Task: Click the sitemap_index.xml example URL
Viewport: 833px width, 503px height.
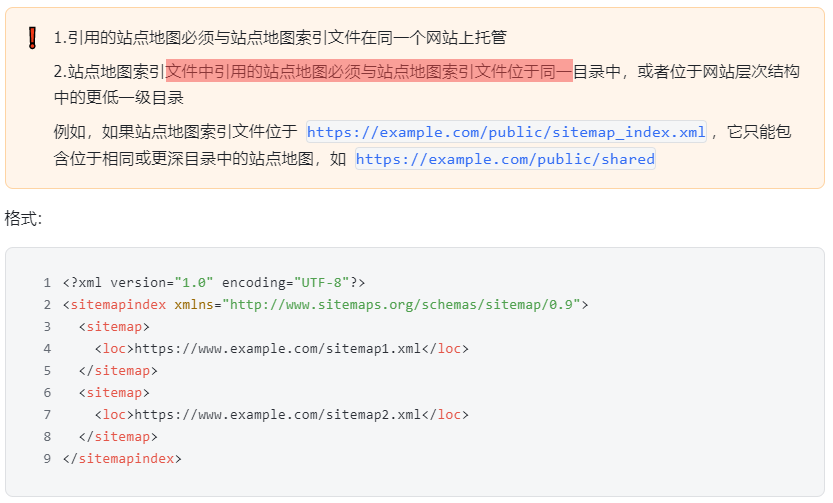Action: coord(506,132)
